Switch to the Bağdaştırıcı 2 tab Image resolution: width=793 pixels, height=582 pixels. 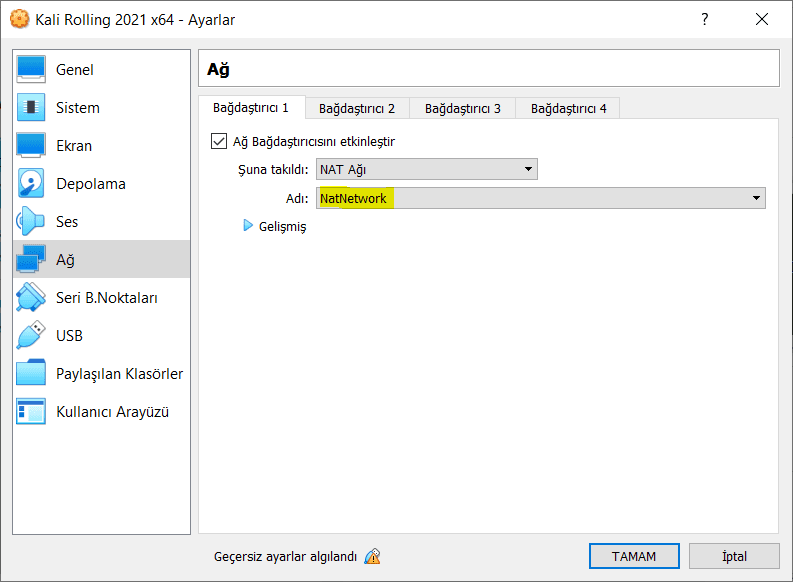[x=357, y=108]
